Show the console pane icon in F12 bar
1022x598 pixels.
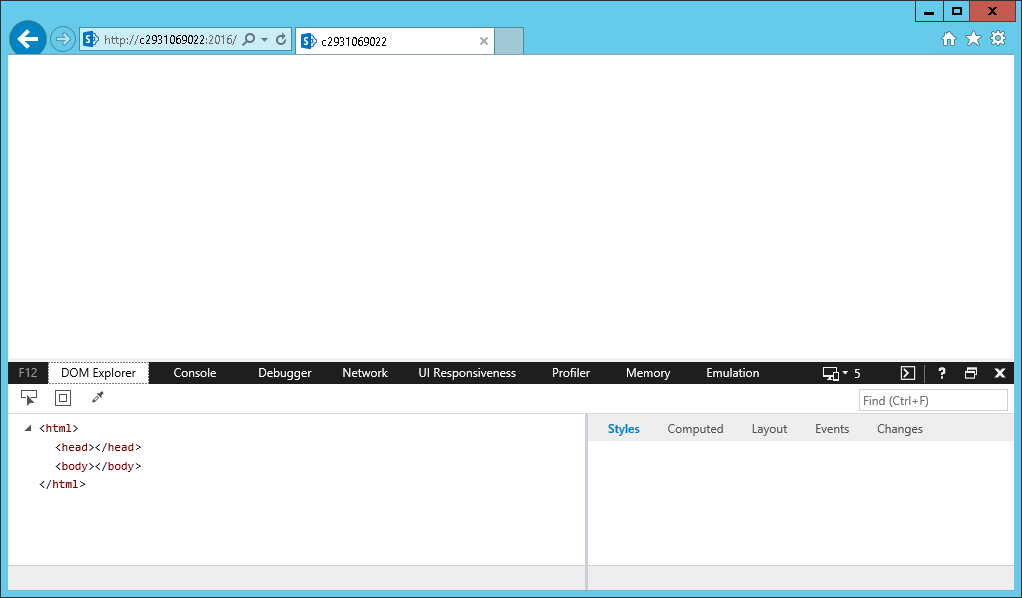907,373
